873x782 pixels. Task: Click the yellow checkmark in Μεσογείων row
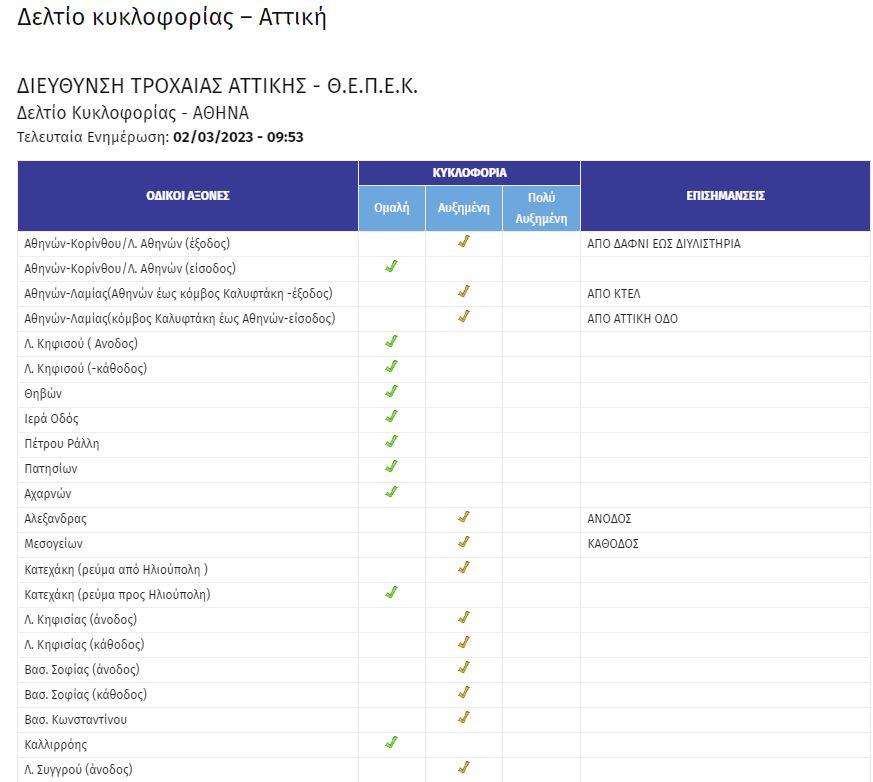[x=463, y=543]
